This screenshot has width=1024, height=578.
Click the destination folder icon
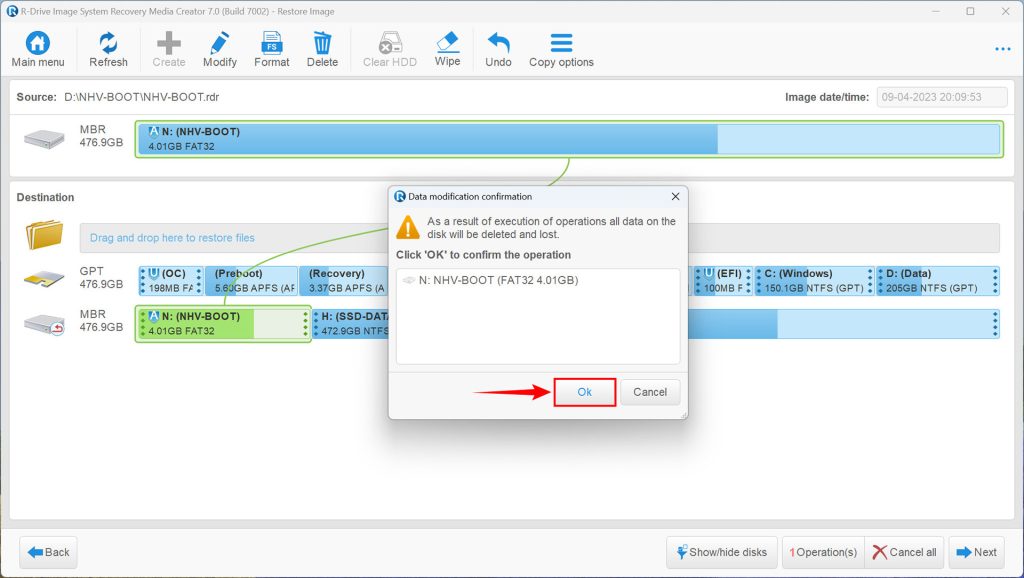click(44, 235)
